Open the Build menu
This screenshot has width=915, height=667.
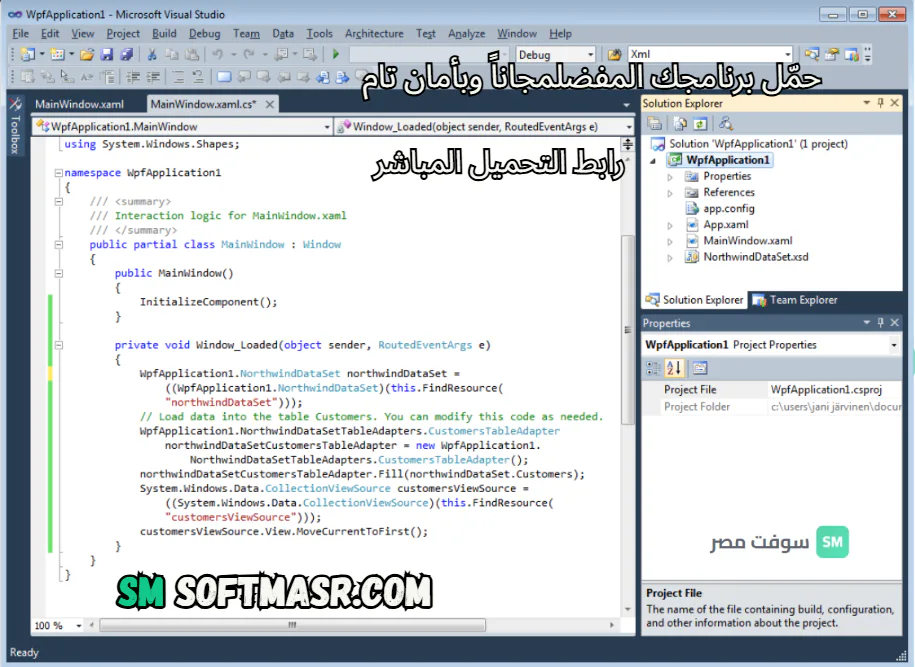click(164, 33)
